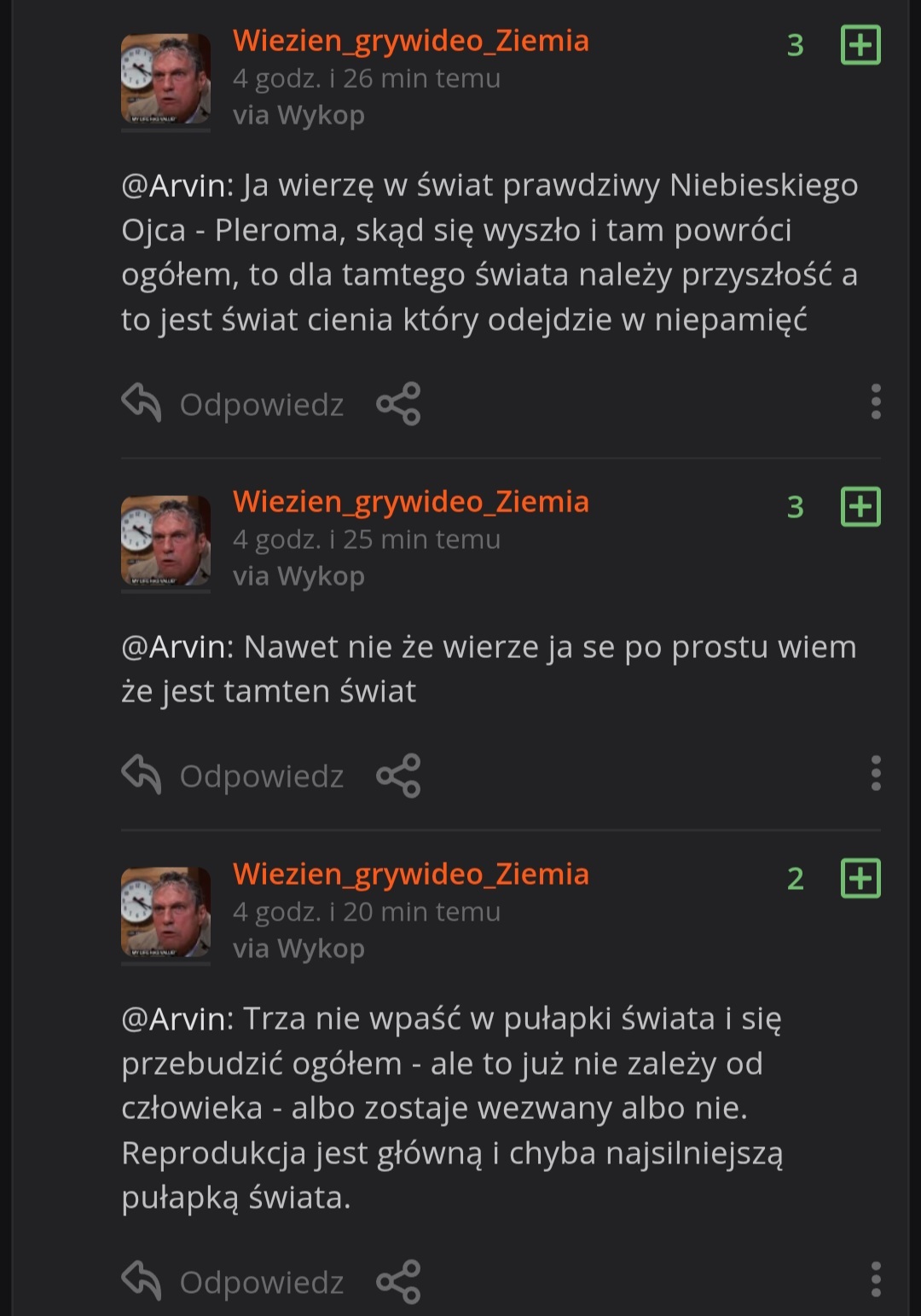Open the @Arvin mention in the Pleroma comment
The width and height of the screenshot is (921, 1316).
click(177, 185)
